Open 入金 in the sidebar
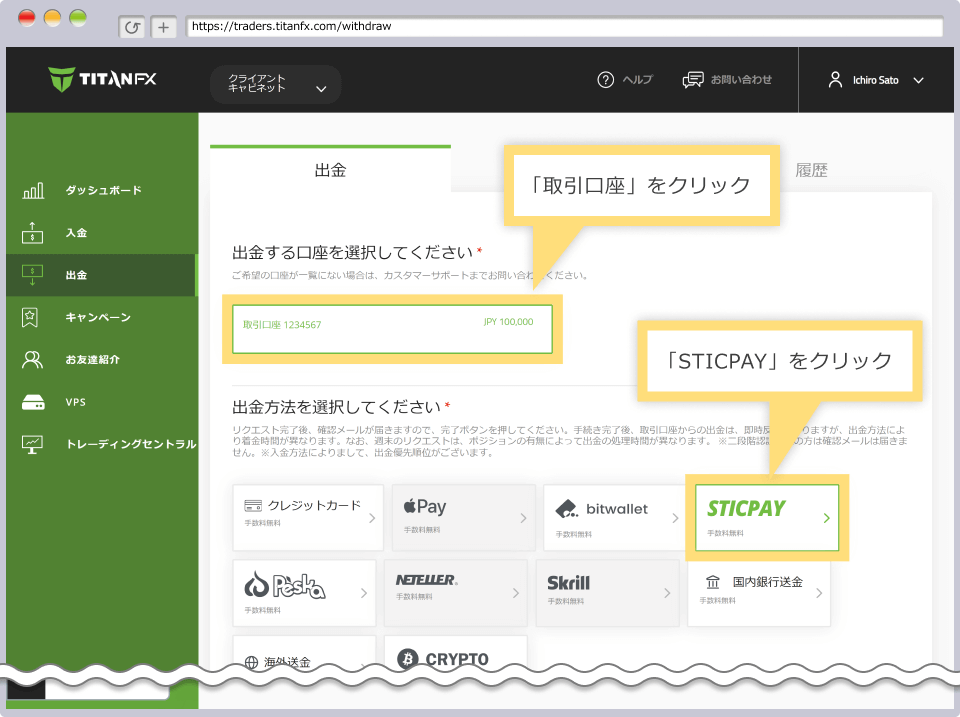This screenshot has width=960, height=717. (77, 233)
